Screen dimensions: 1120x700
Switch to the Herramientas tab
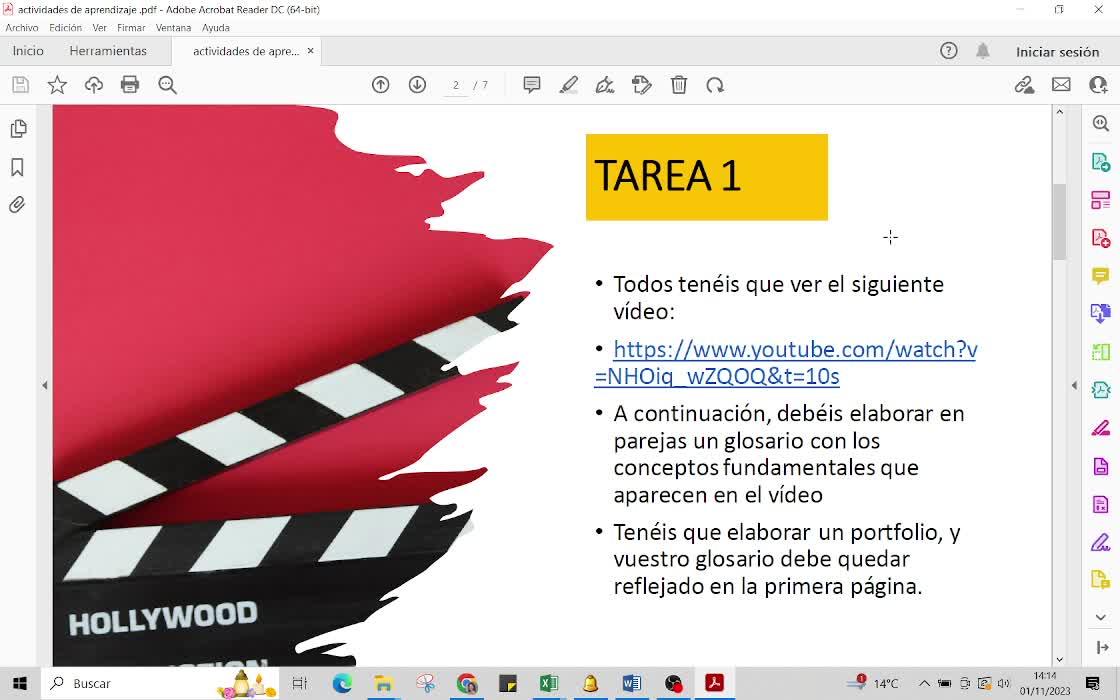108,51
